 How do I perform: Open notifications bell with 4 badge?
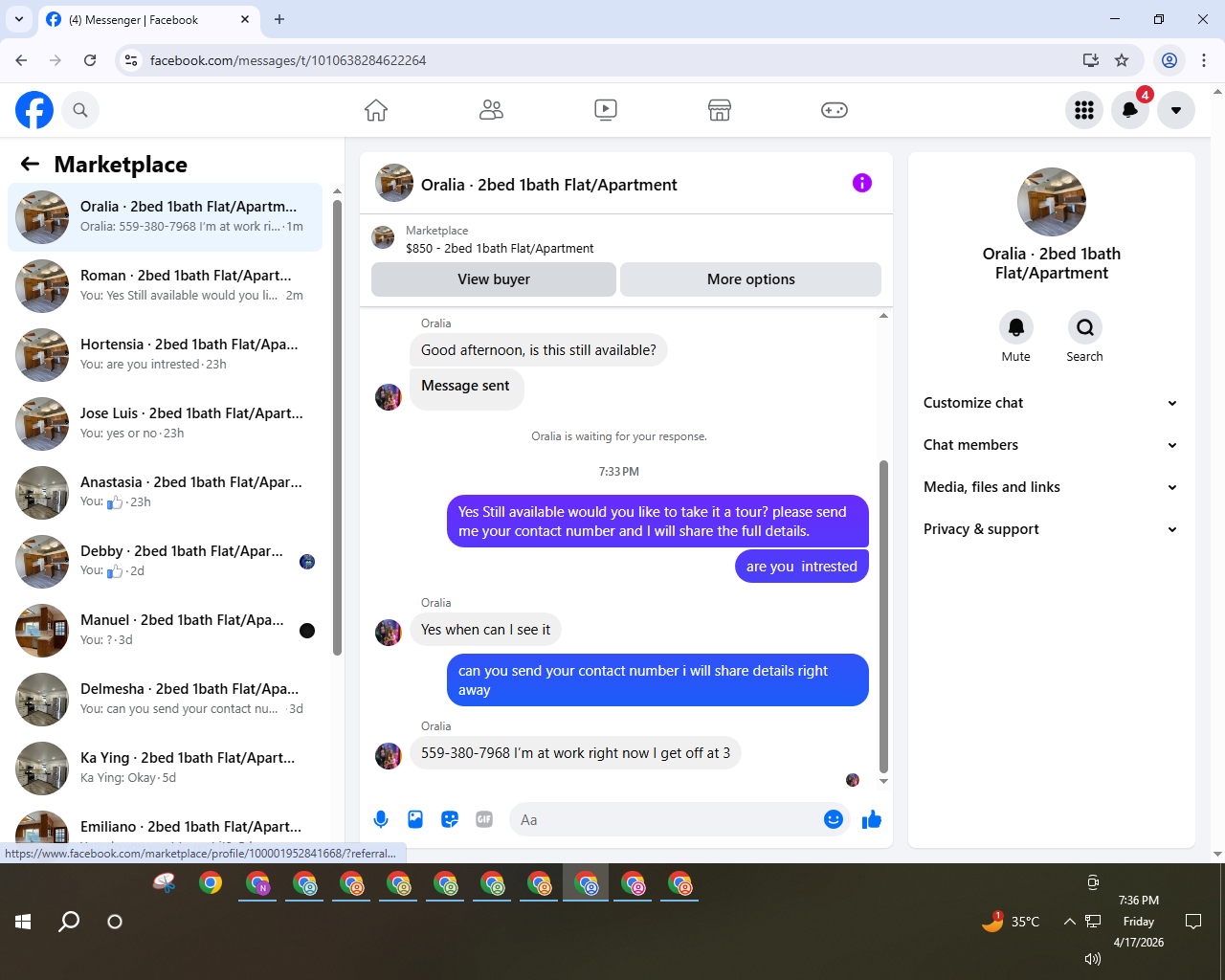pos(1130,110)
